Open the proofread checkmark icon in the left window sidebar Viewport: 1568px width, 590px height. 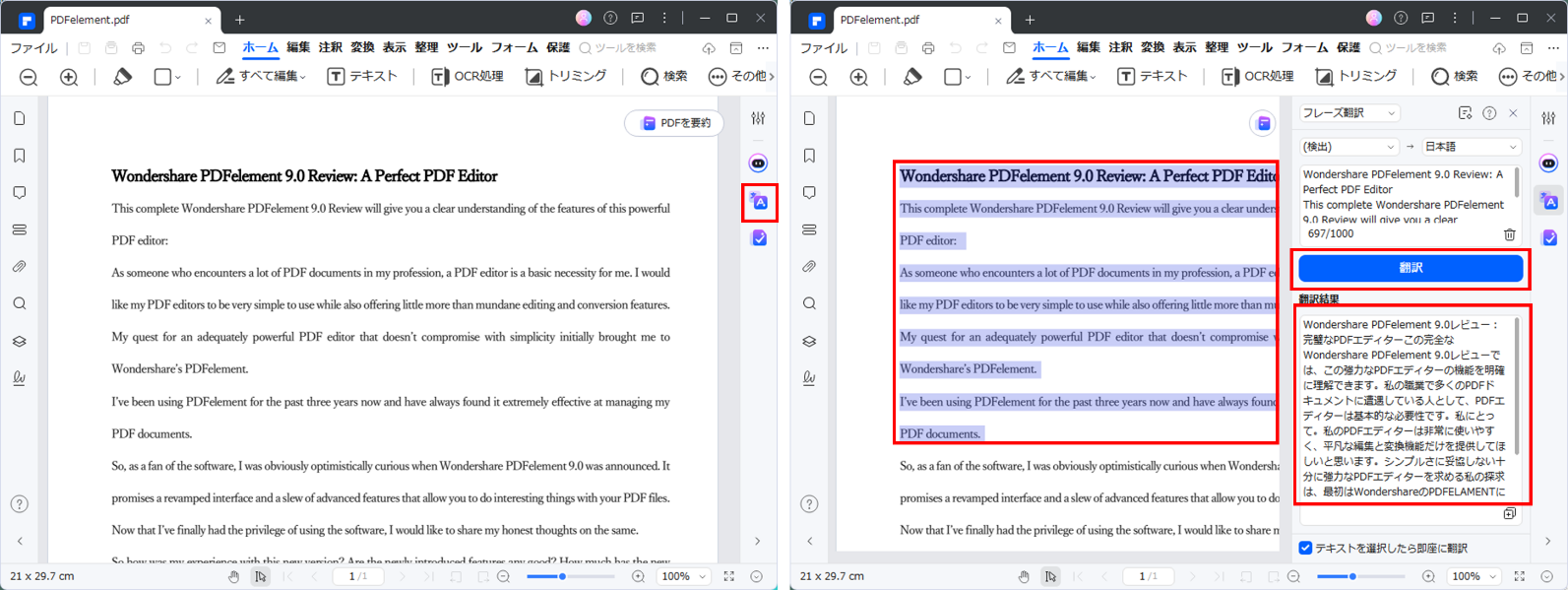(759, 238)
